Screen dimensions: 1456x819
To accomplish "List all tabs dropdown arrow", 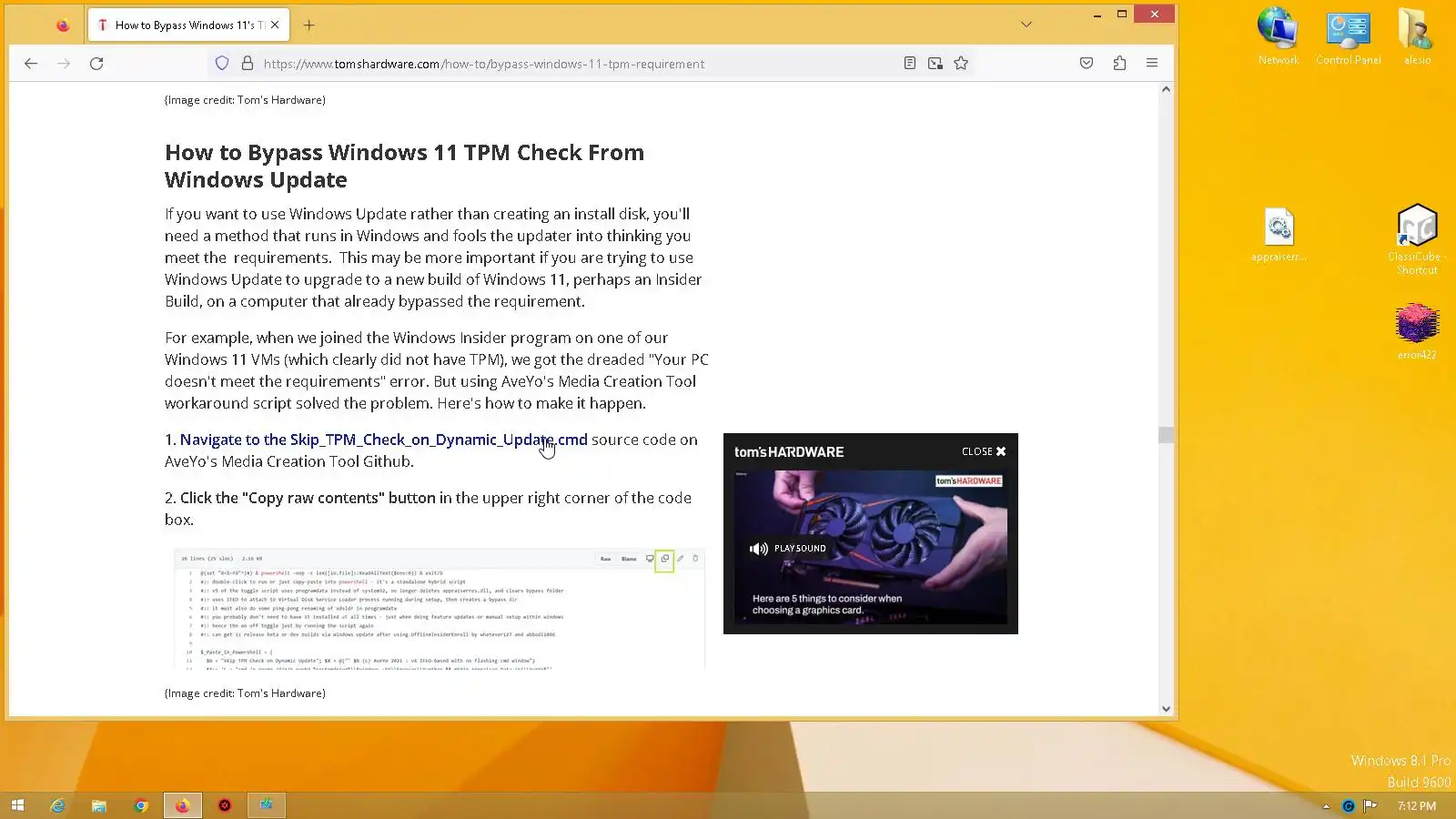I will 1026,25.
